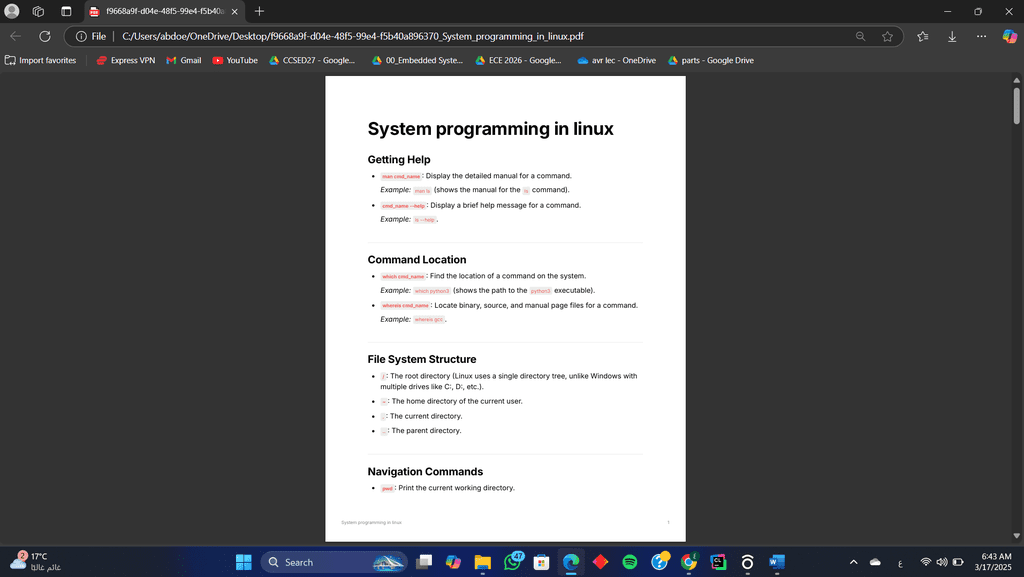Screen dimensions: 1024x577
Task: Click the zoom magnifier in address bar
Action: (861, 37)
